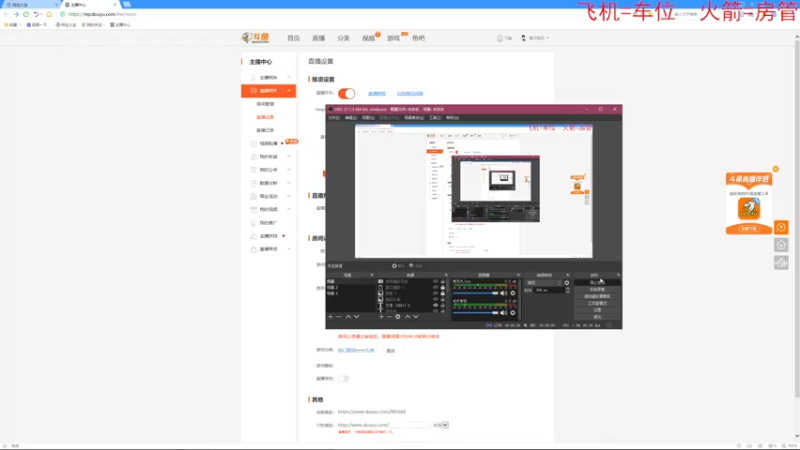Mute the 麦克风/Aux mixer channel speaker
Image resolution: width=800 pixels, height=450 pixels.
[504, 293]
